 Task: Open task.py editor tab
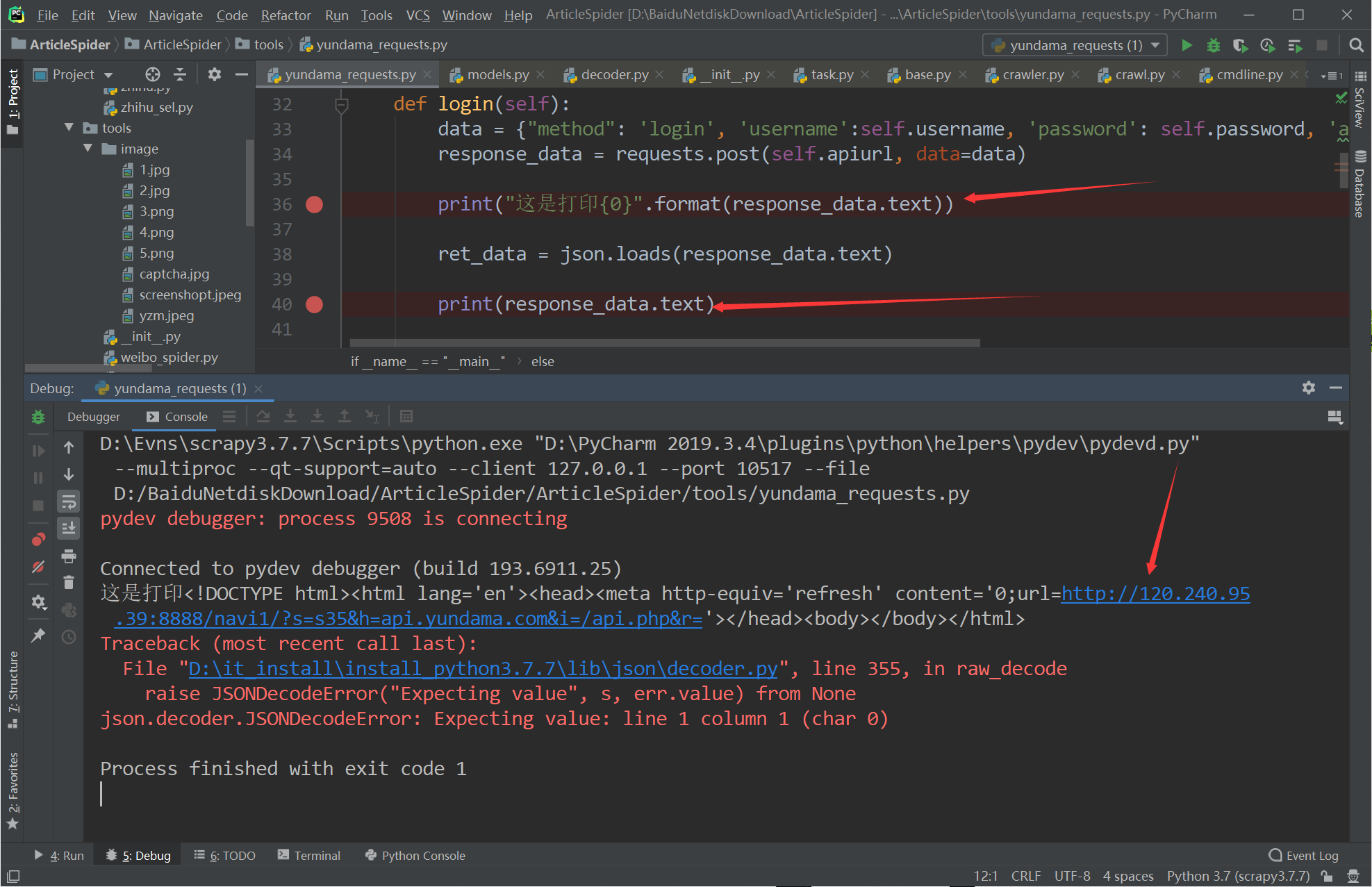[x=832, y=74]
